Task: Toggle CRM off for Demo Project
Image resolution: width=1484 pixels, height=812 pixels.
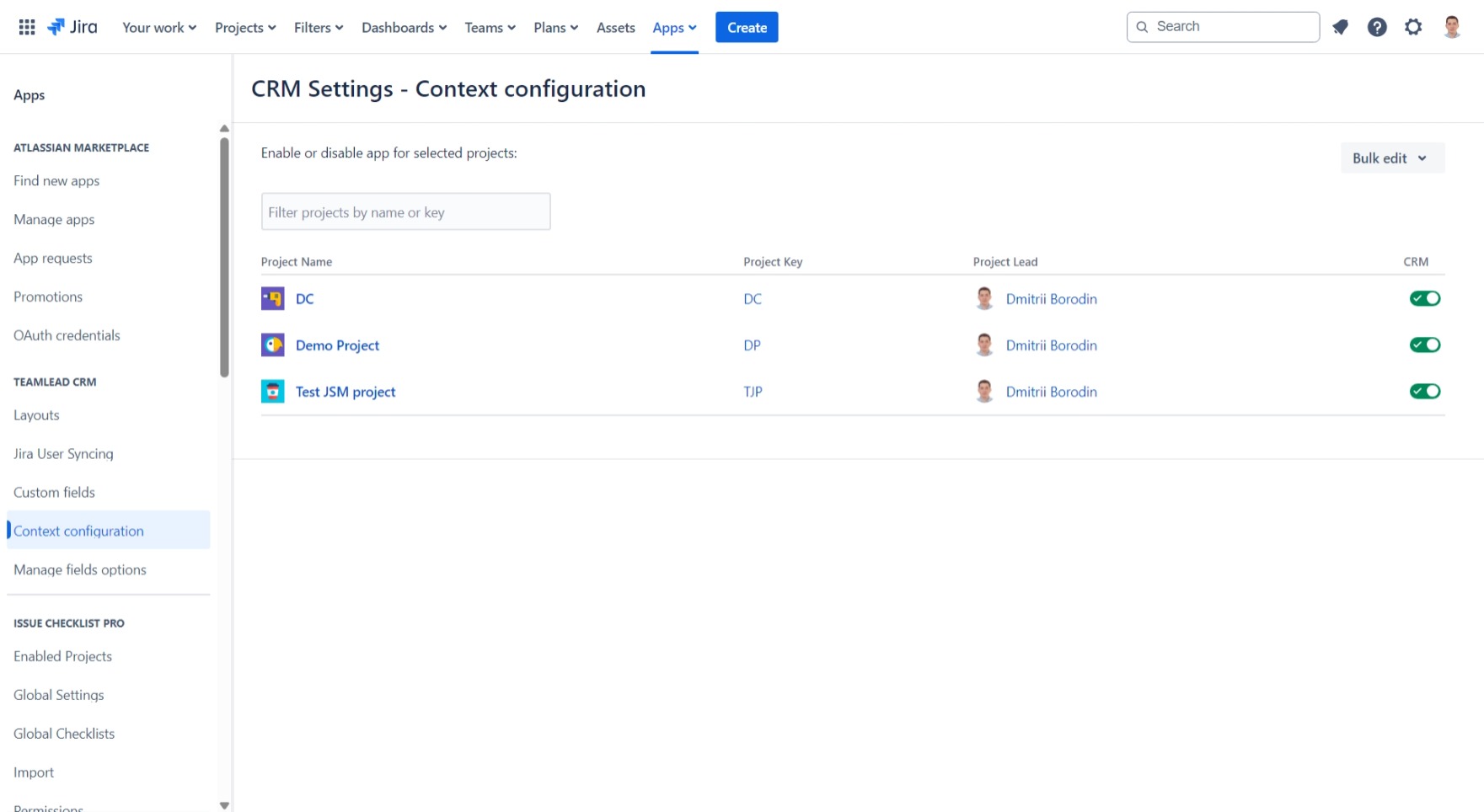Action: tap(1424, 344)
